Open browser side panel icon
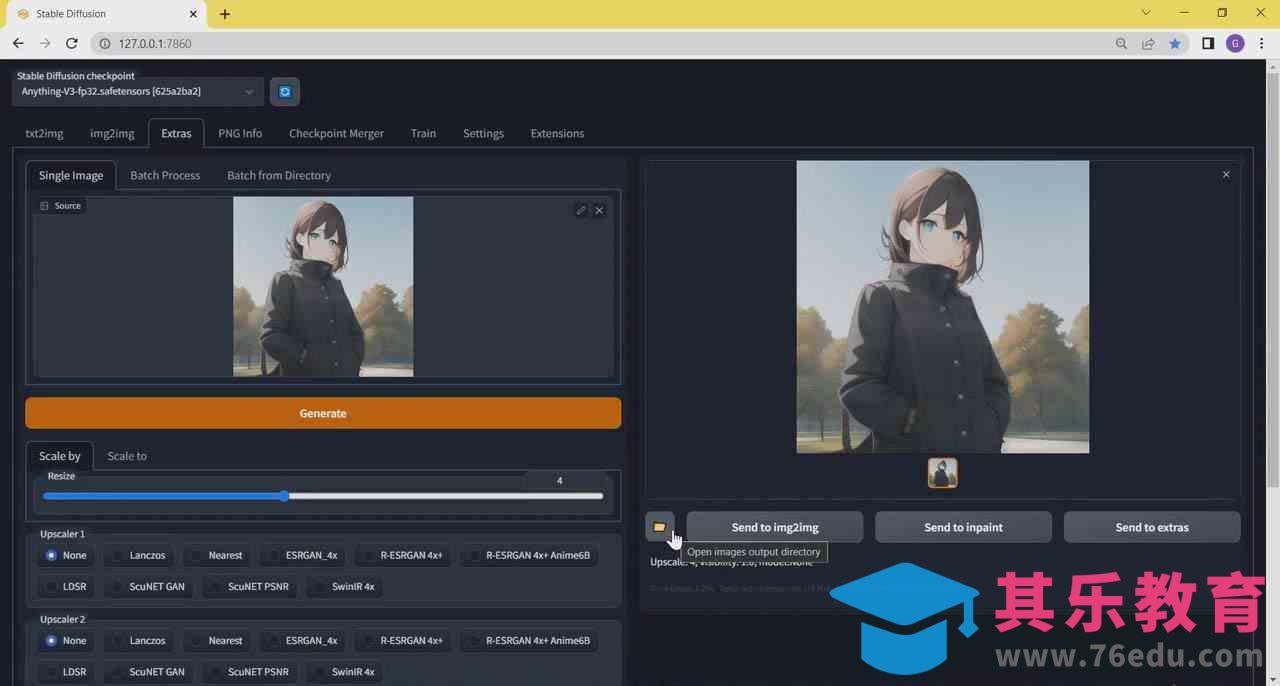Screen dimensions: 1280x686 1208,44
